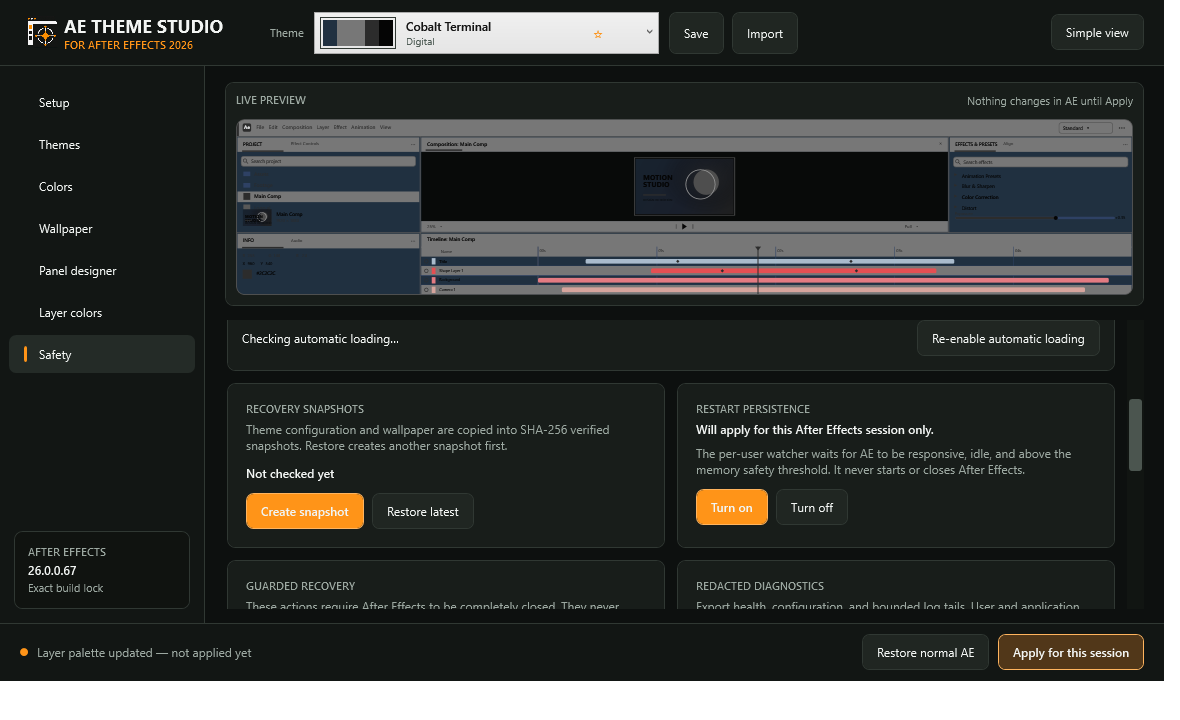
Task: Switch to Simple view
Action: coord(1096,32)
